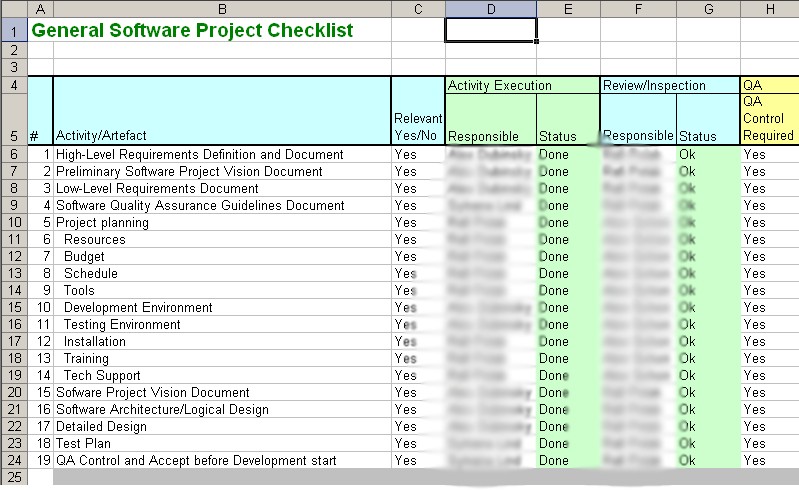
Task: Select column A header
Action: click(x=40, y=9)
